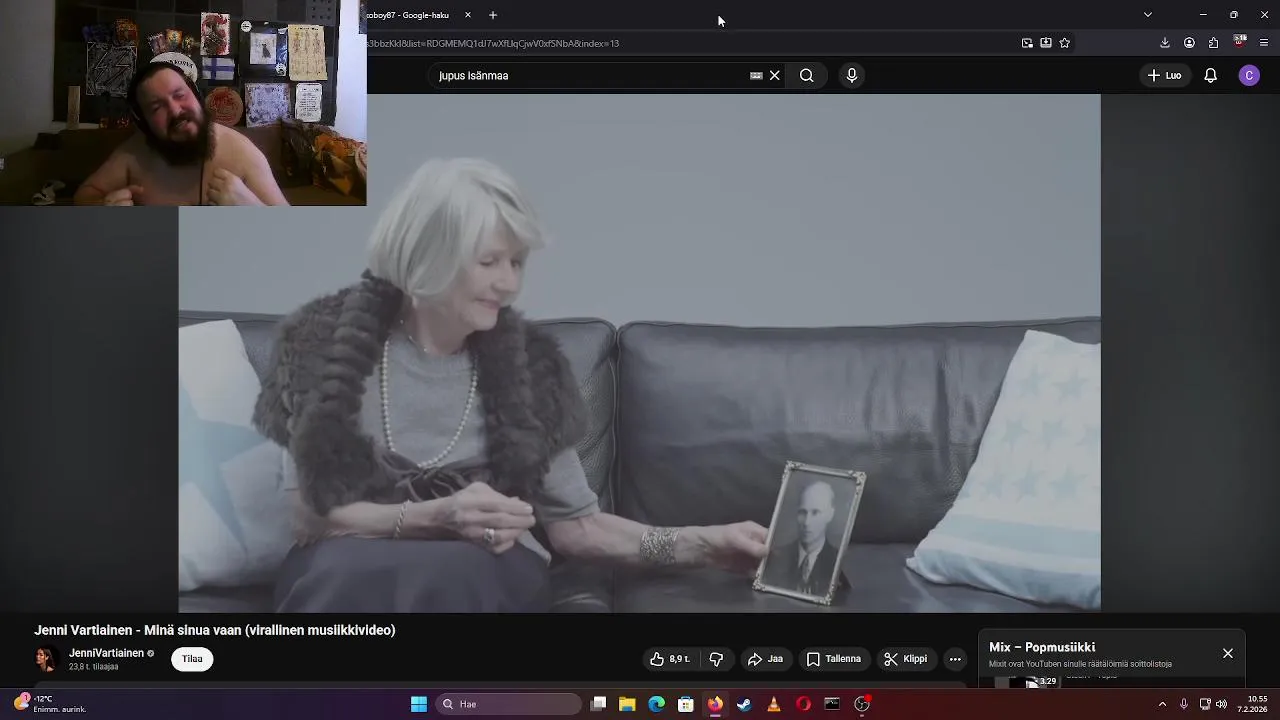Click the Luo create button

(x=1165, y=75)
